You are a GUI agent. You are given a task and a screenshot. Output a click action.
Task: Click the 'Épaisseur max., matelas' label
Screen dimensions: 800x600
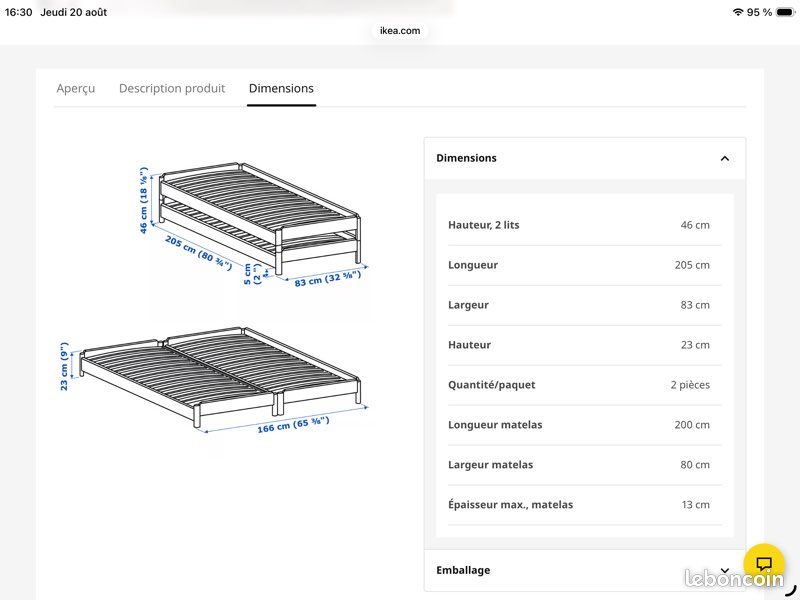coord(510,505)
